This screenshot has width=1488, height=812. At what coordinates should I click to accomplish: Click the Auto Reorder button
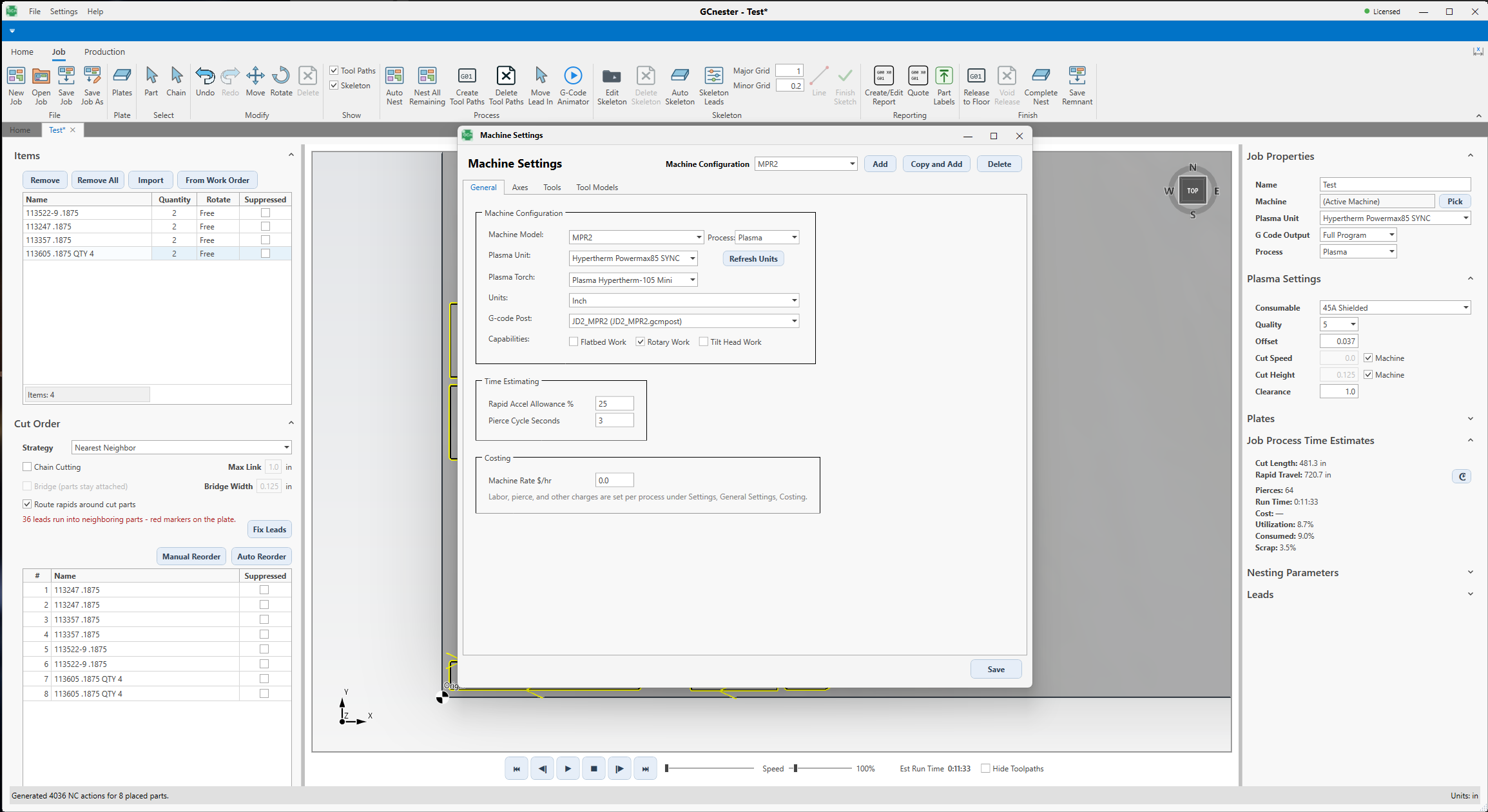pos(261,556)
